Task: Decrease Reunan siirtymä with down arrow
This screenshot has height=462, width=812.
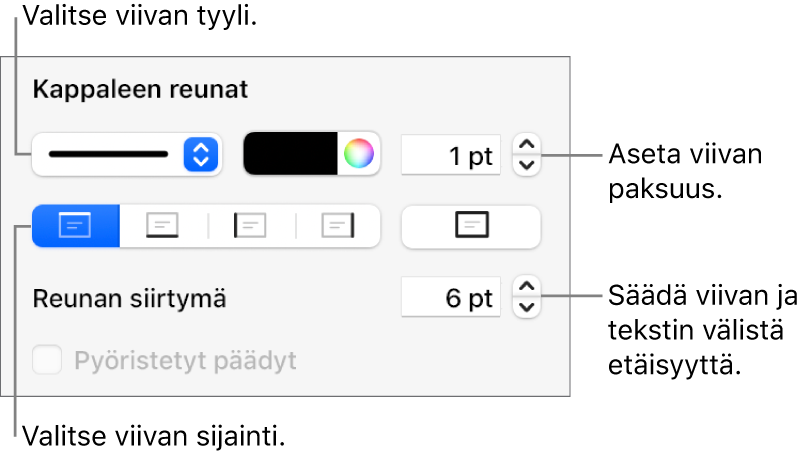Action: pyautogui.click(x=527, y=307)
